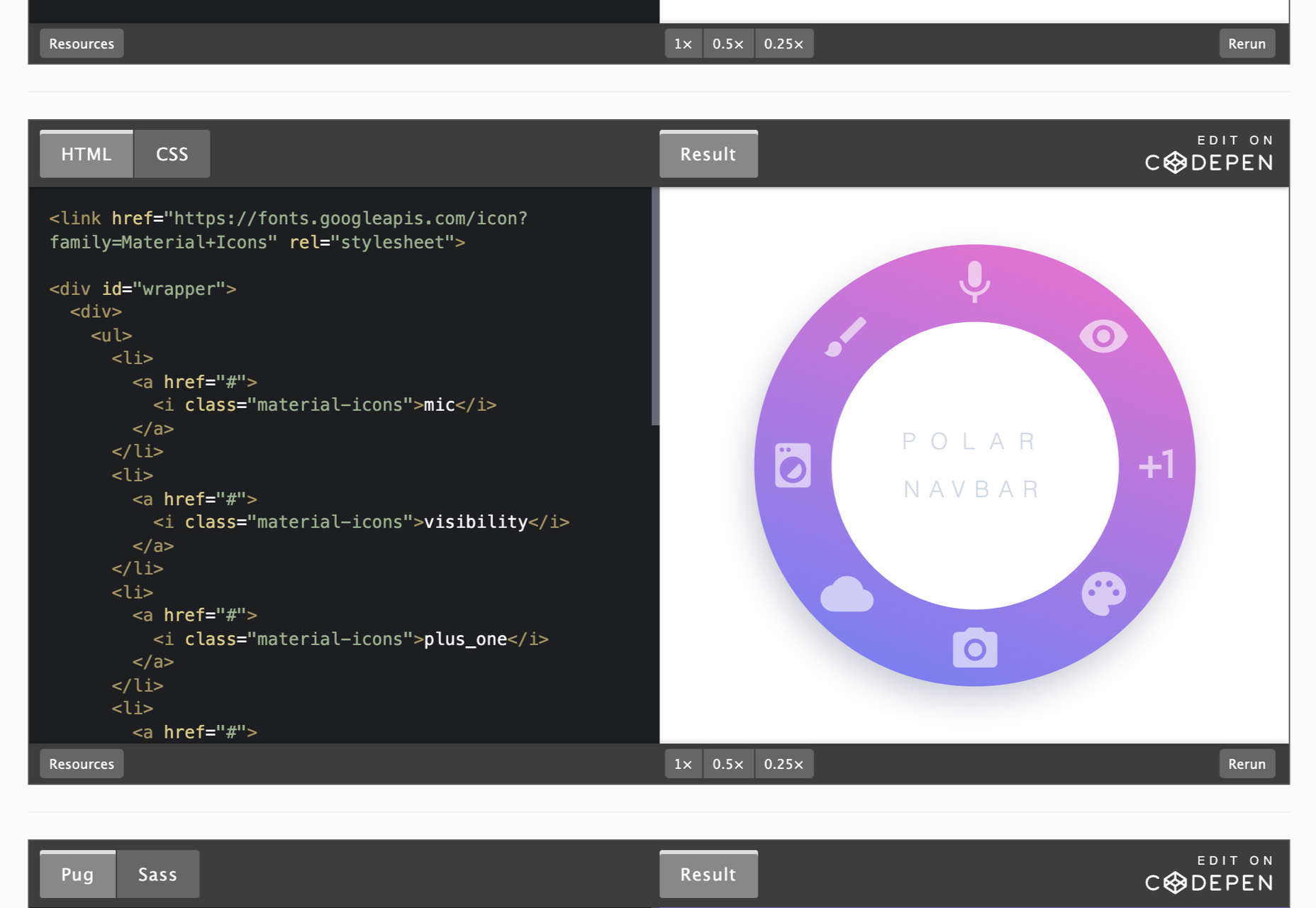Click the 'mic' text in the code
Screen dimensions: 1316x908
click(x=439, y=405)
